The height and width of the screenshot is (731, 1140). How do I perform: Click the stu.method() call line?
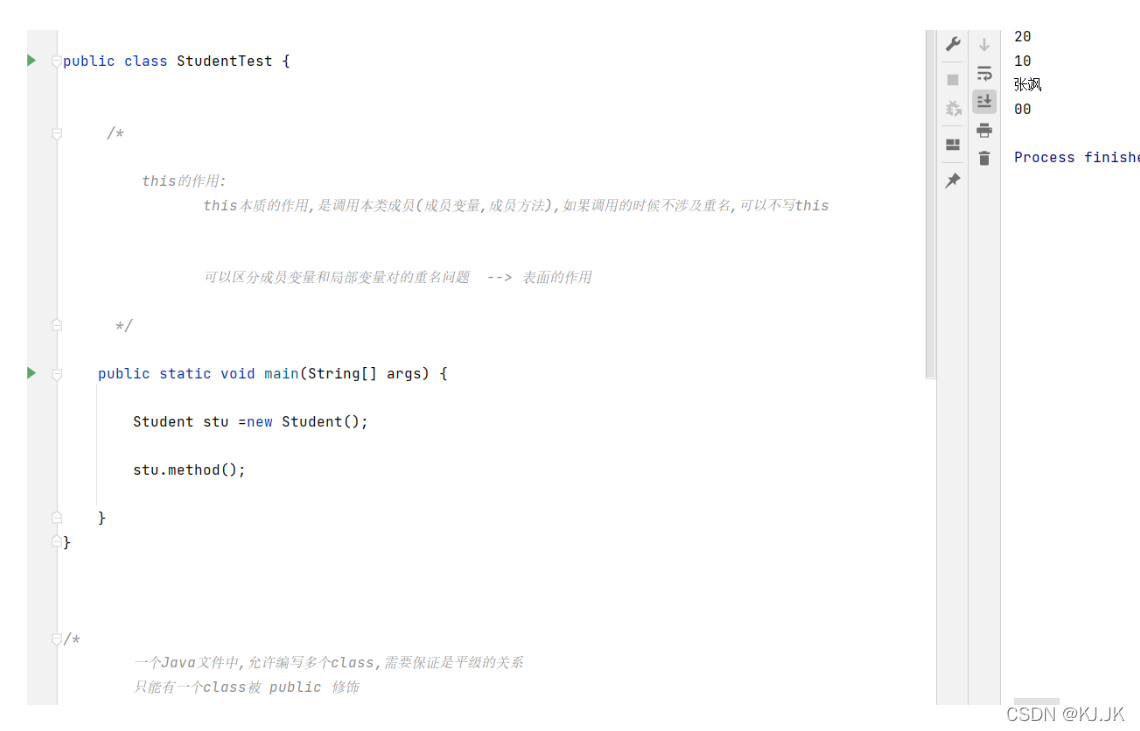coord(189,470)
